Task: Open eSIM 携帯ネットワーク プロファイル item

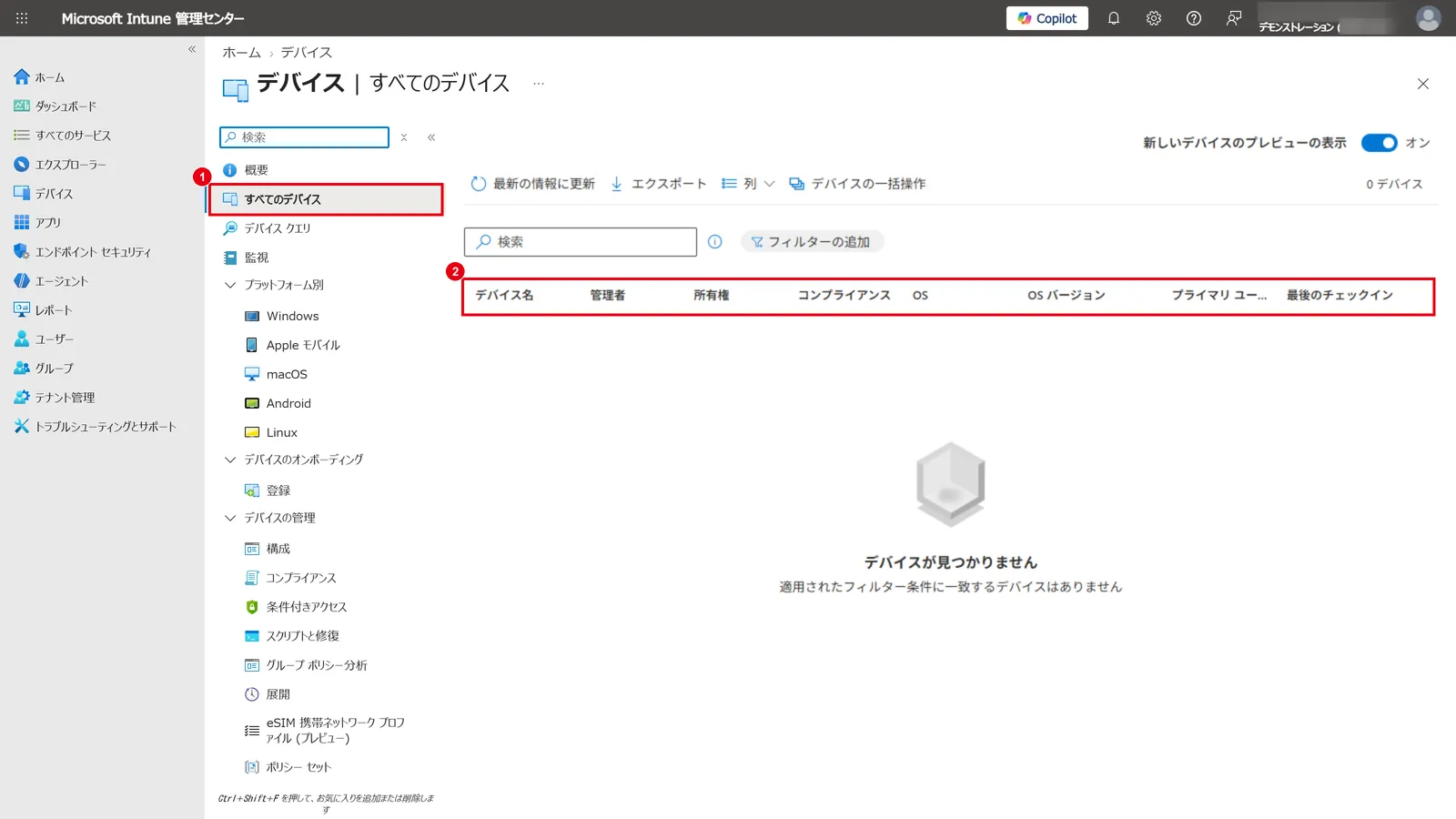Action: [325, 730]
